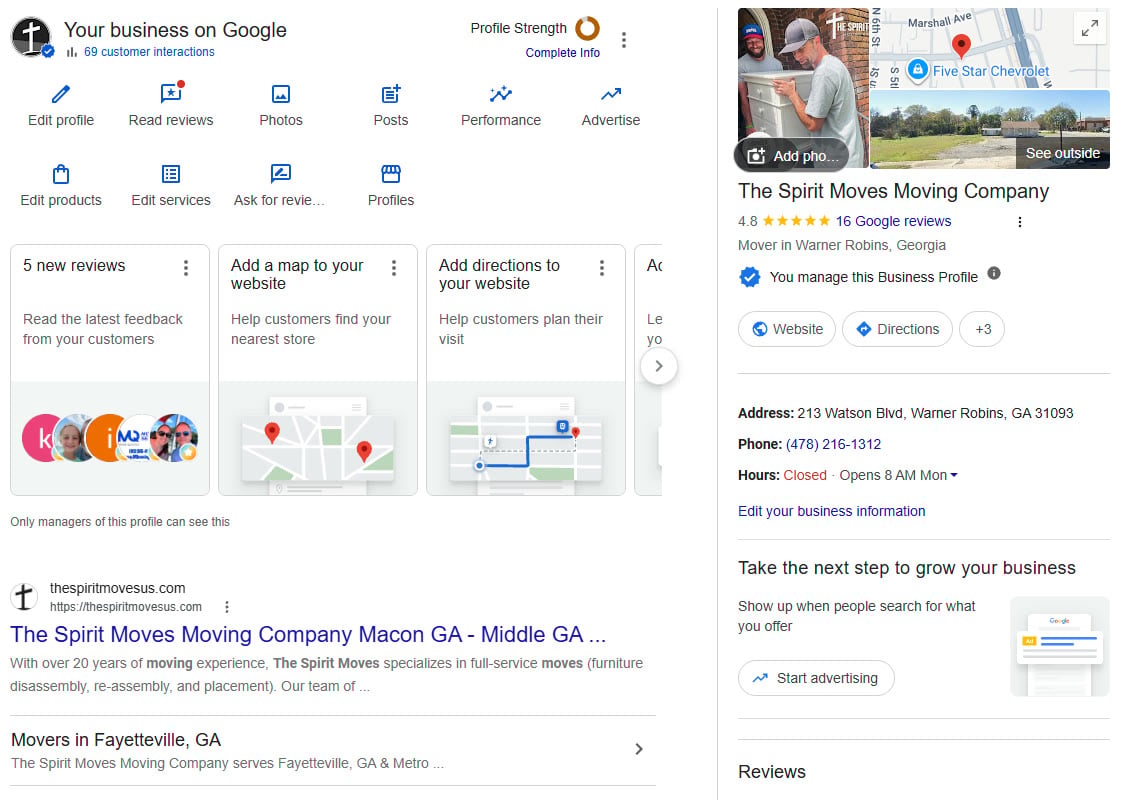Open Add a map to your website card
This screenshot has height=800, width=1130.
point(318,370)
